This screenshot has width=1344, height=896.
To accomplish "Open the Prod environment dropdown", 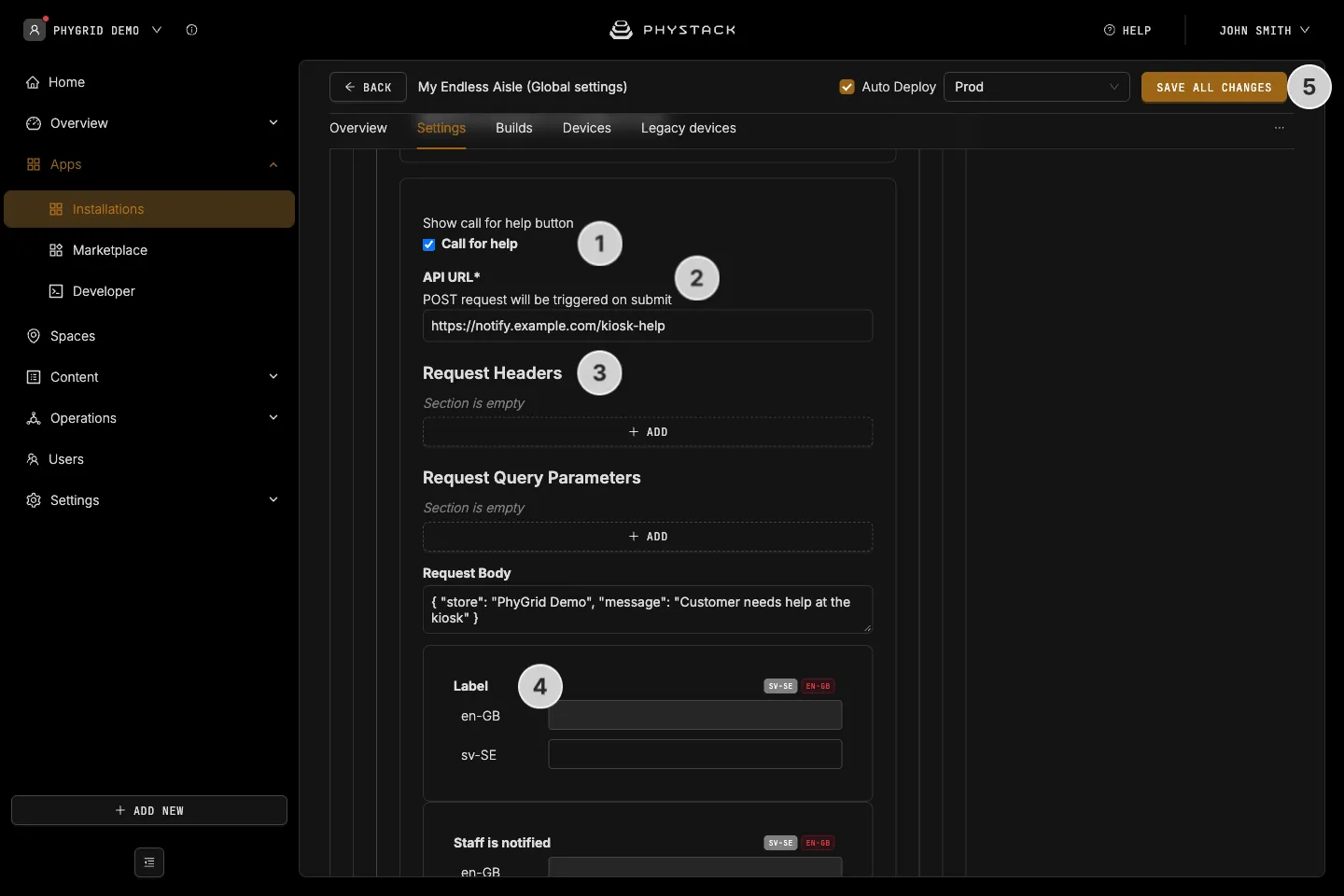I will point(1037,87).
